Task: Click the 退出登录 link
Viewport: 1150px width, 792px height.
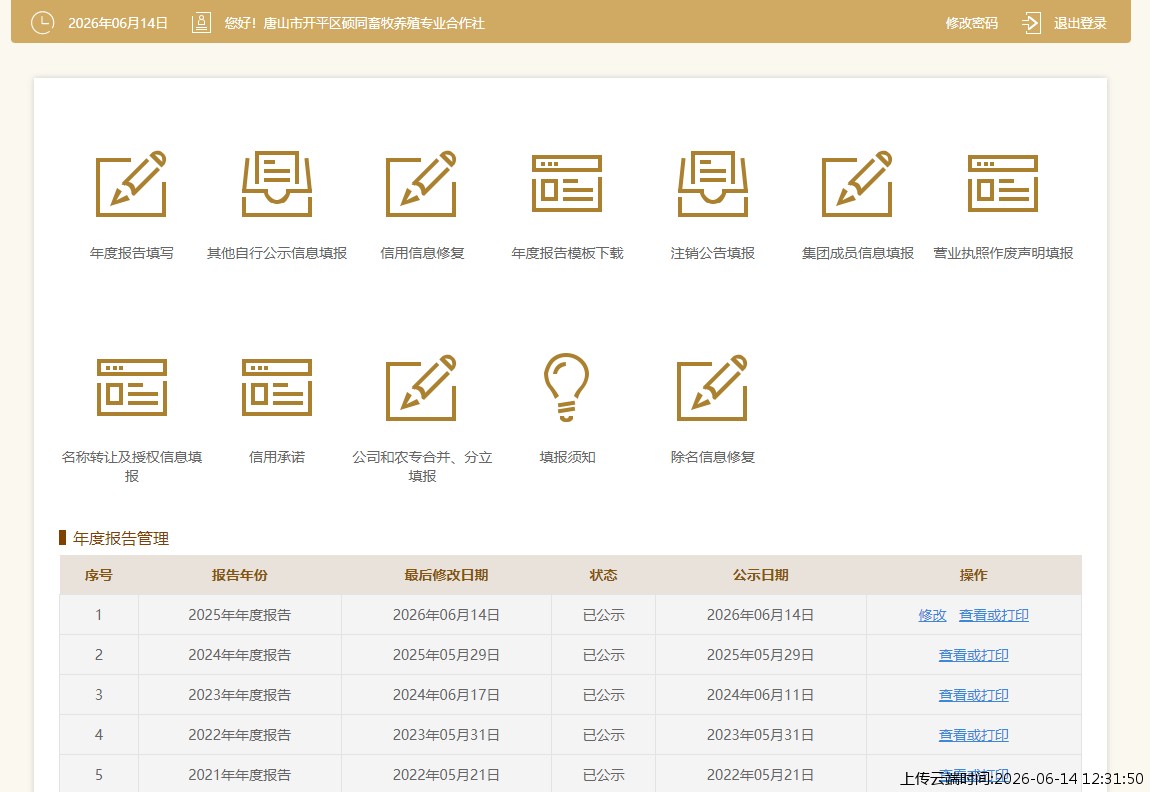Action: point(1080,23)
